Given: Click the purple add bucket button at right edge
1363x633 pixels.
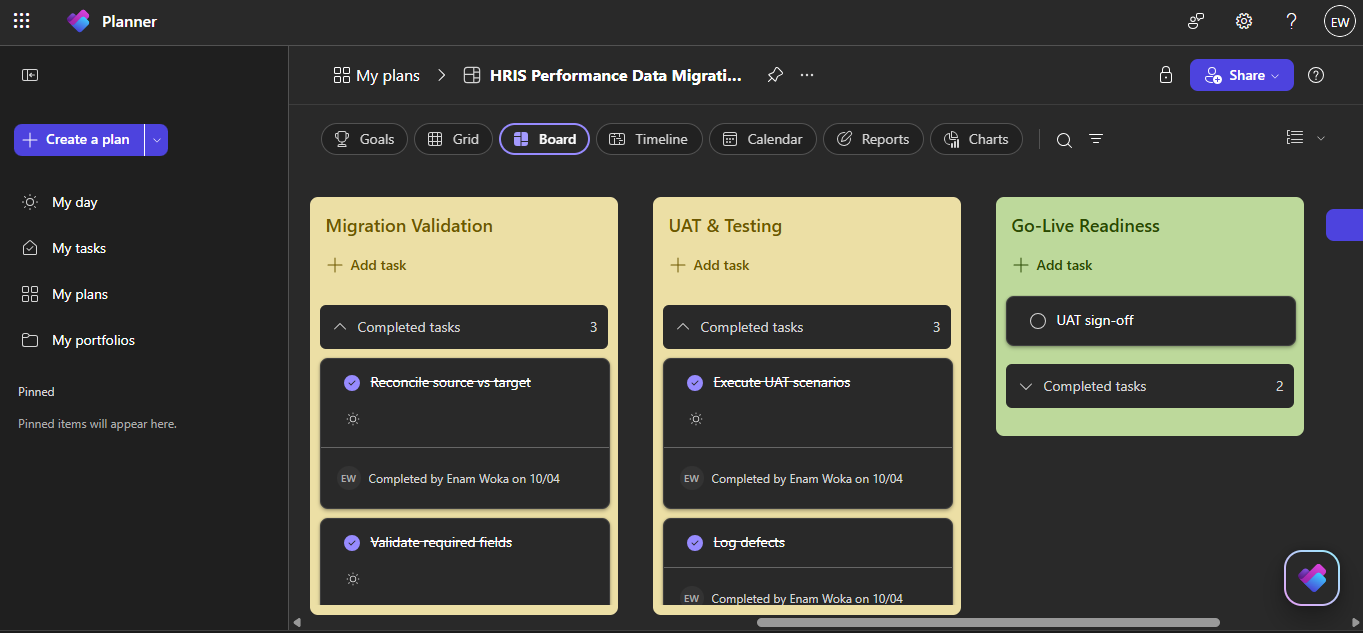Looking at the screenshot, I should click(1344, 225).
